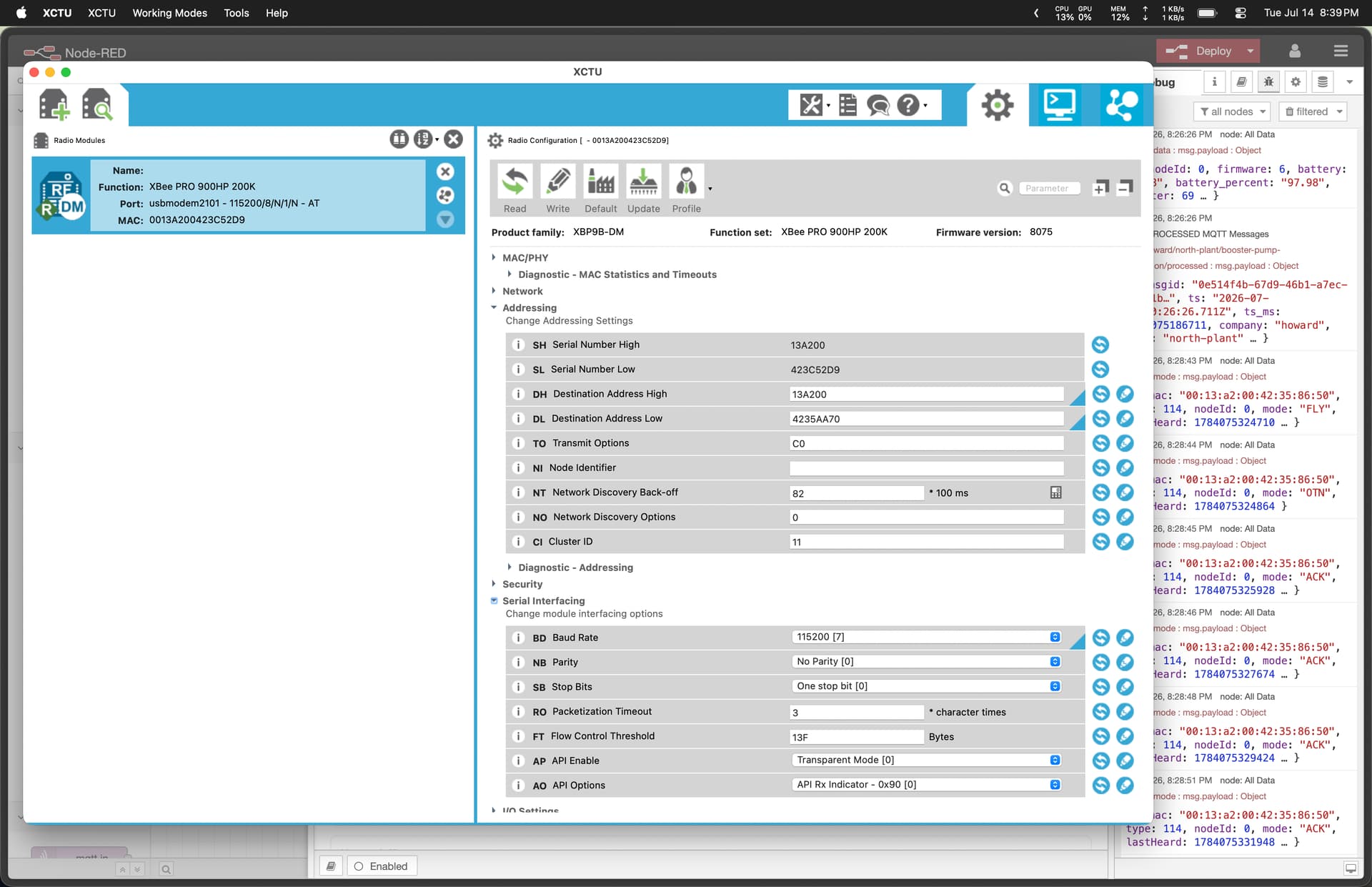Write the TO Transmit Options setting

(1125, 443)
